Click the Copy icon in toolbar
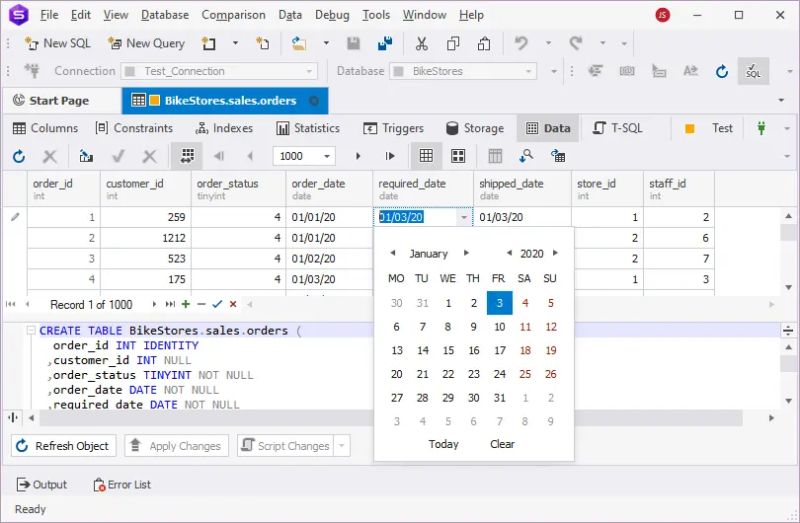 click(x=453, y=43)
